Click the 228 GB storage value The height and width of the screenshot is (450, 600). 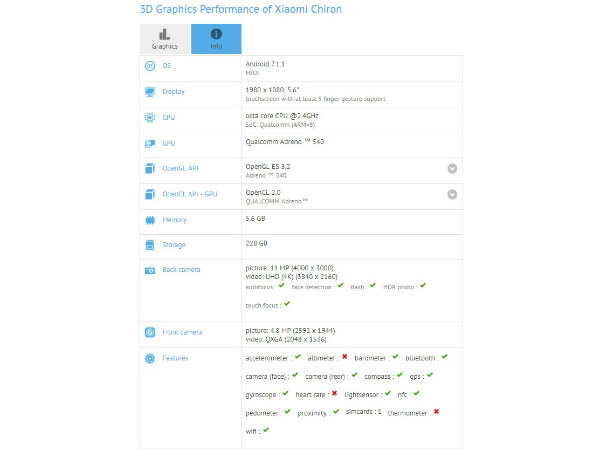click(x=256, y=243)
